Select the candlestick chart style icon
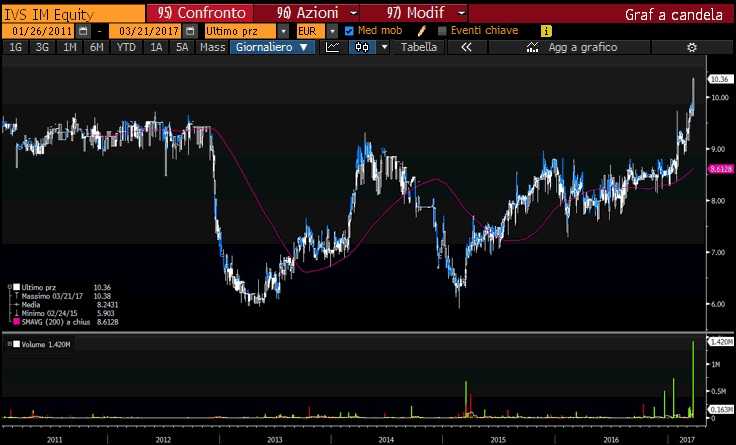The height and width of the screenshot is (445, 736). pyautogui.click(x=361, y=47)
